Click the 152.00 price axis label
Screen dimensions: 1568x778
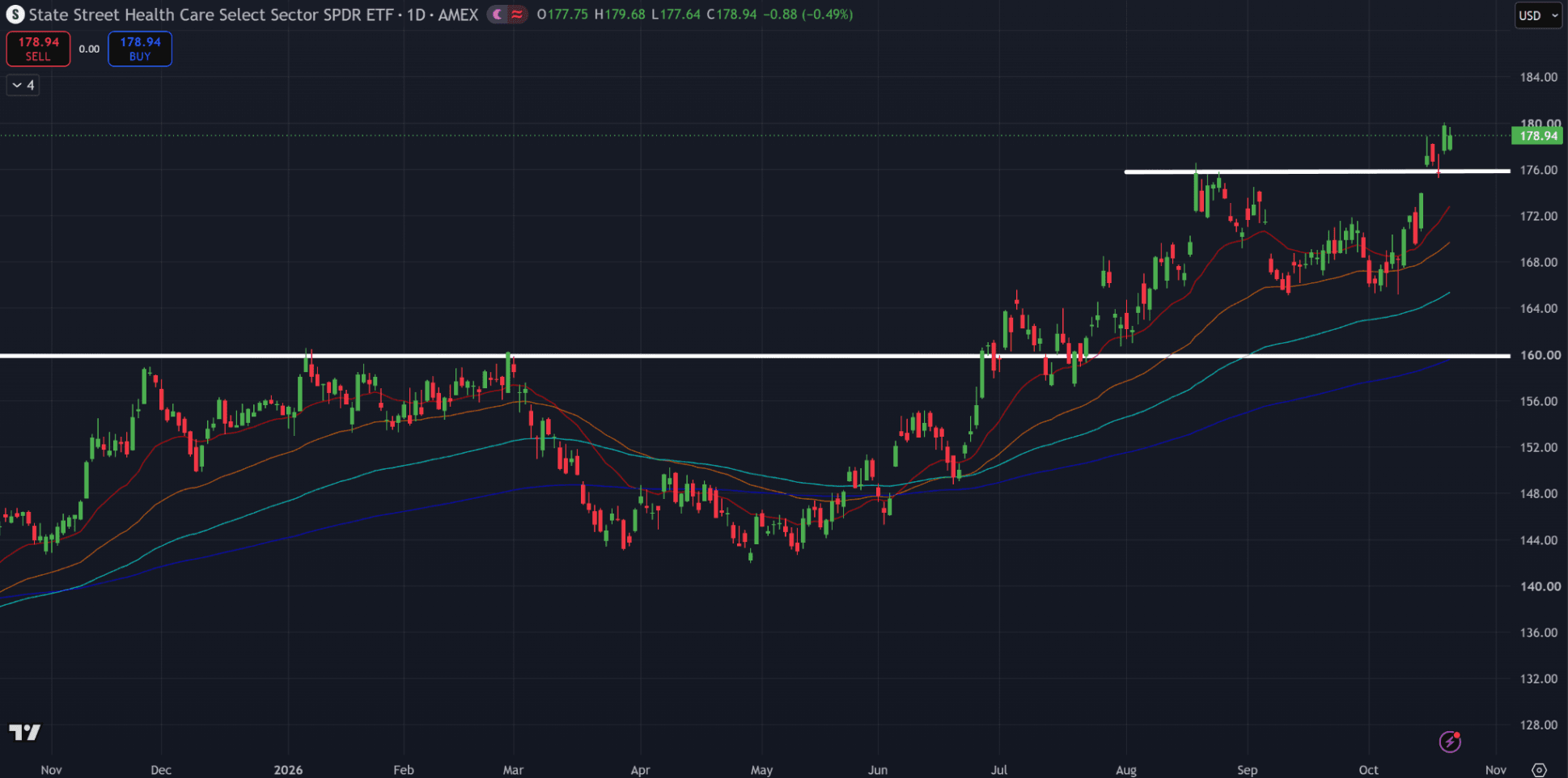click(1538, 447)
